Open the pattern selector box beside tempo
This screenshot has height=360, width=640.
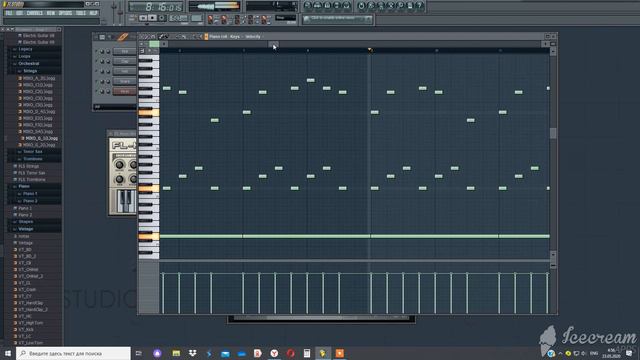click(x=196, y=18)
